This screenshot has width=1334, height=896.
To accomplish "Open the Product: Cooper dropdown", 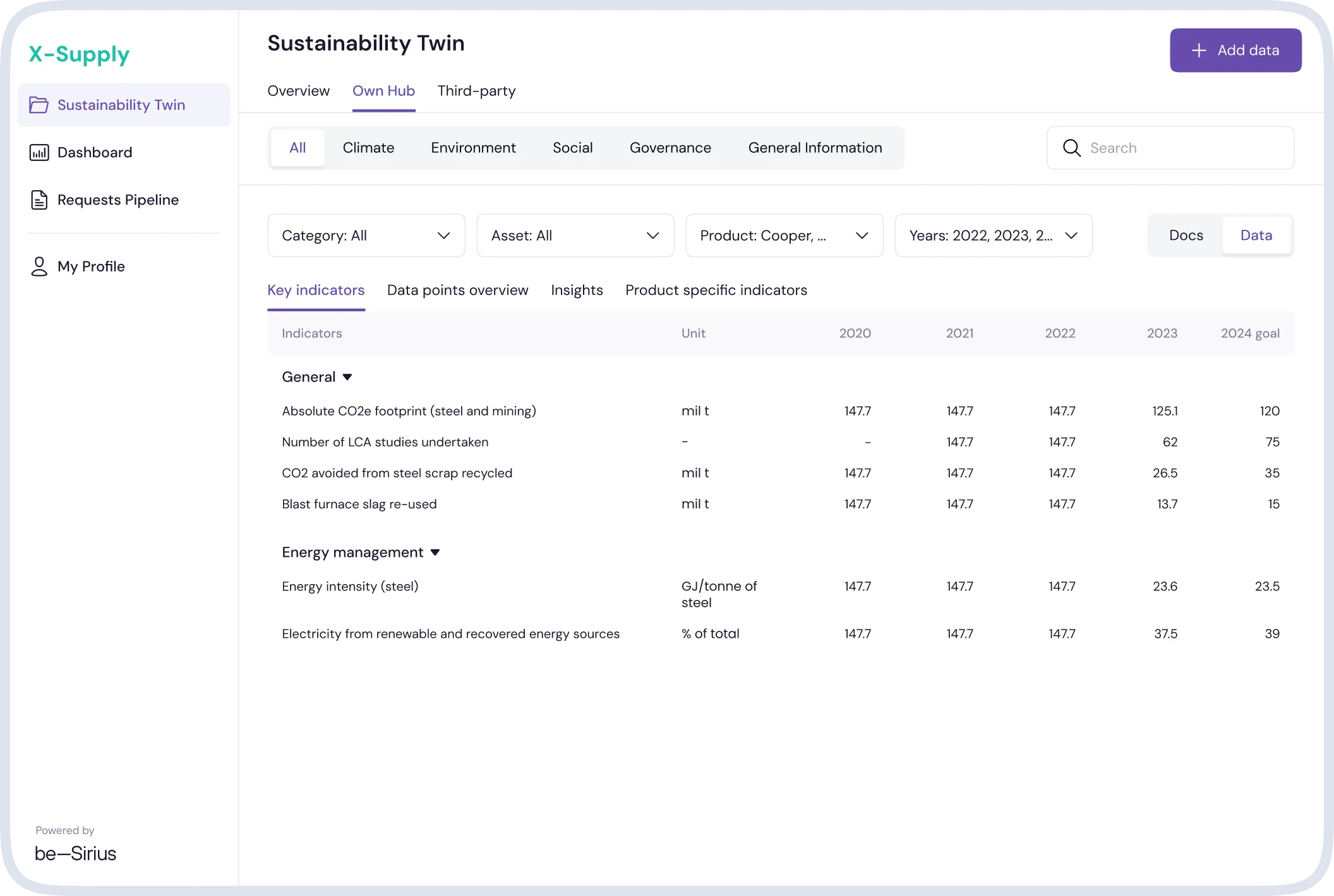I will tap(784, 236).
